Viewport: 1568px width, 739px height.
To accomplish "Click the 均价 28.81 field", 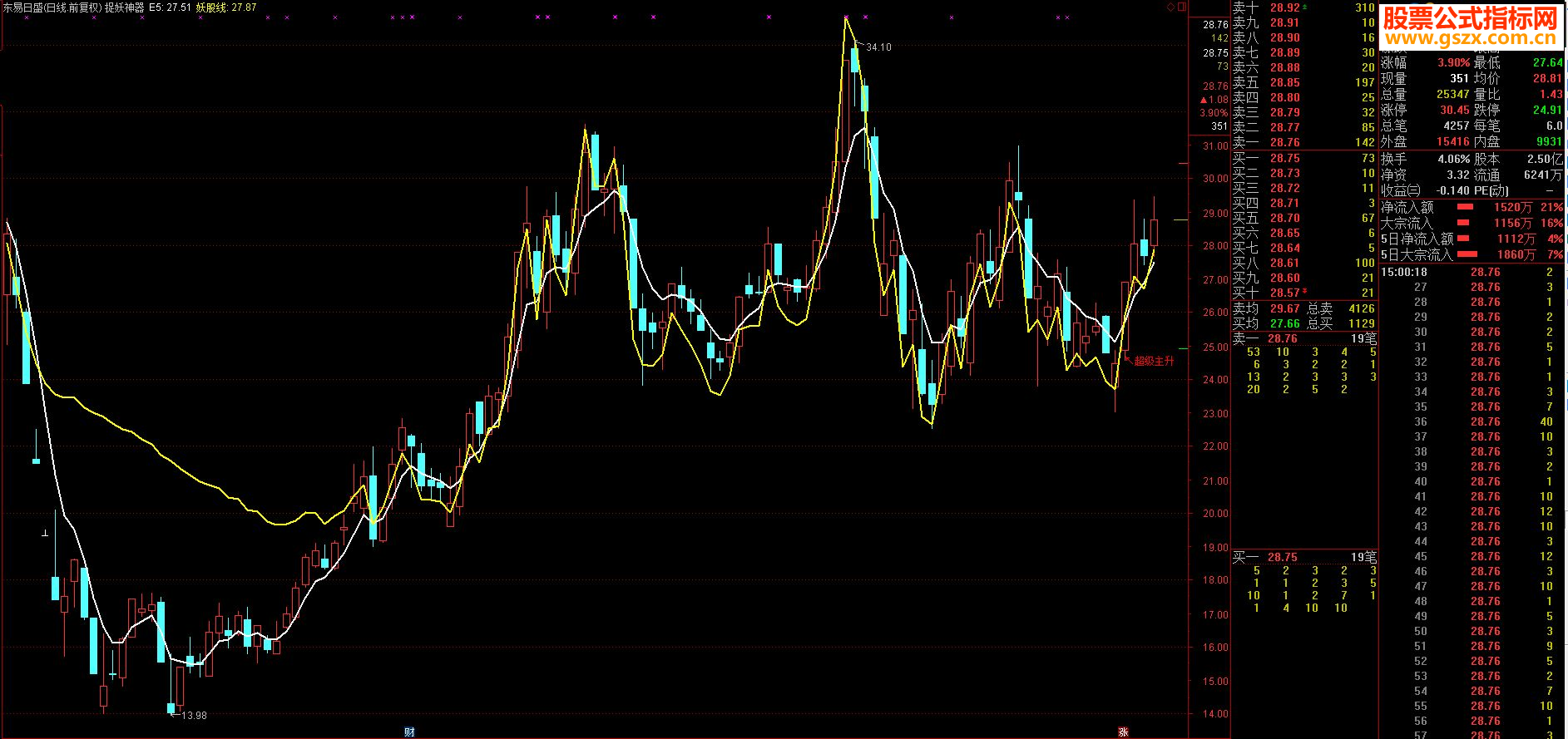I will (1519, 78).
